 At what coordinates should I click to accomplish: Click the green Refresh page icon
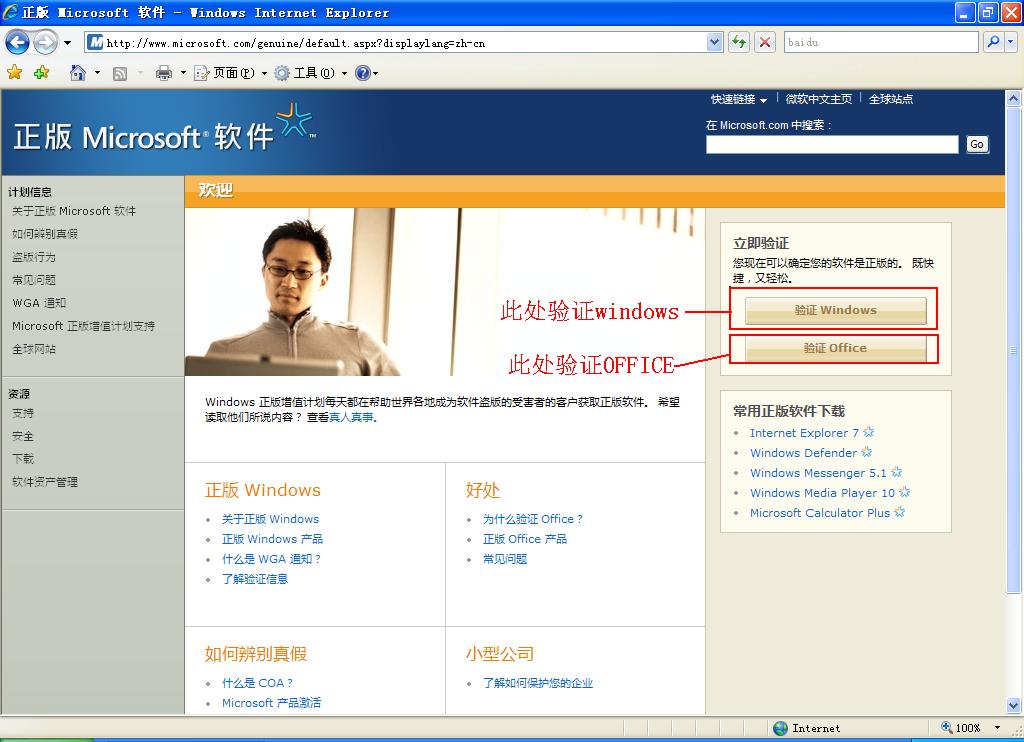pyautogui.click(x=739, y=42)
